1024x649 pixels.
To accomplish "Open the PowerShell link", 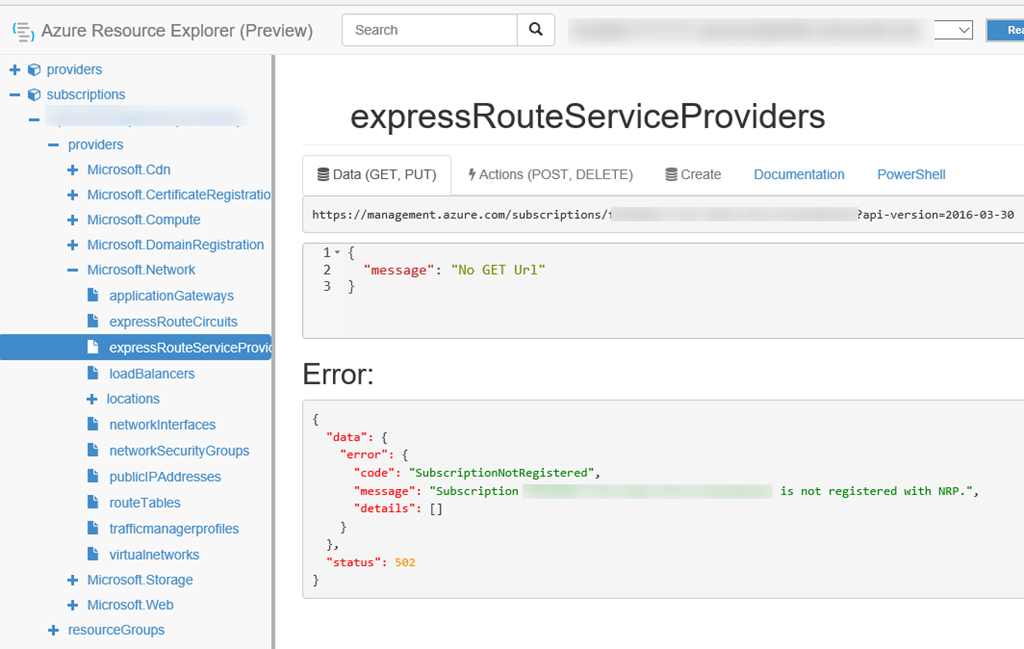I will click(x=911, y=174).
